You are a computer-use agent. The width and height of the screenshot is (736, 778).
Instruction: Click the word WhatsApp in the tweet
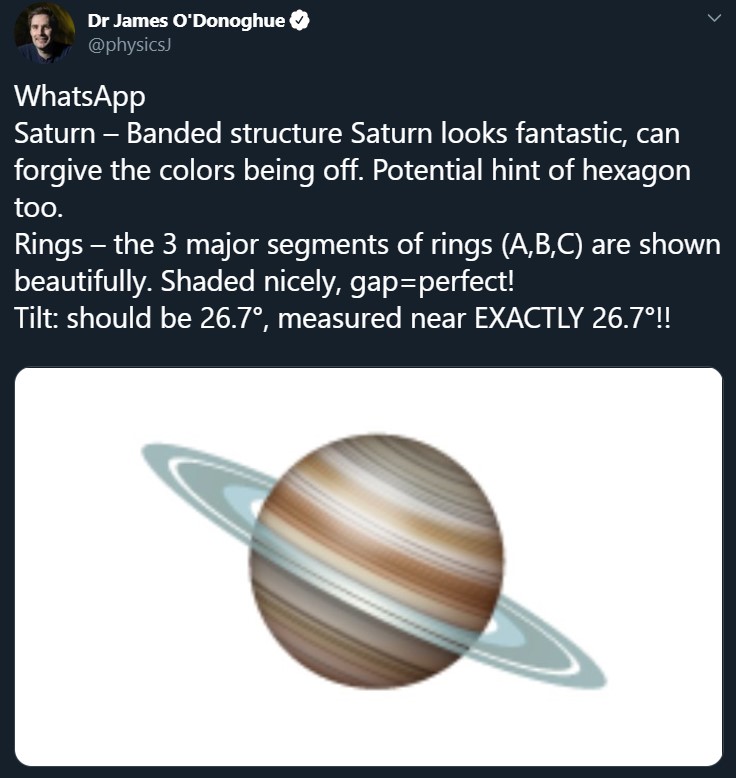coord(80,97)
